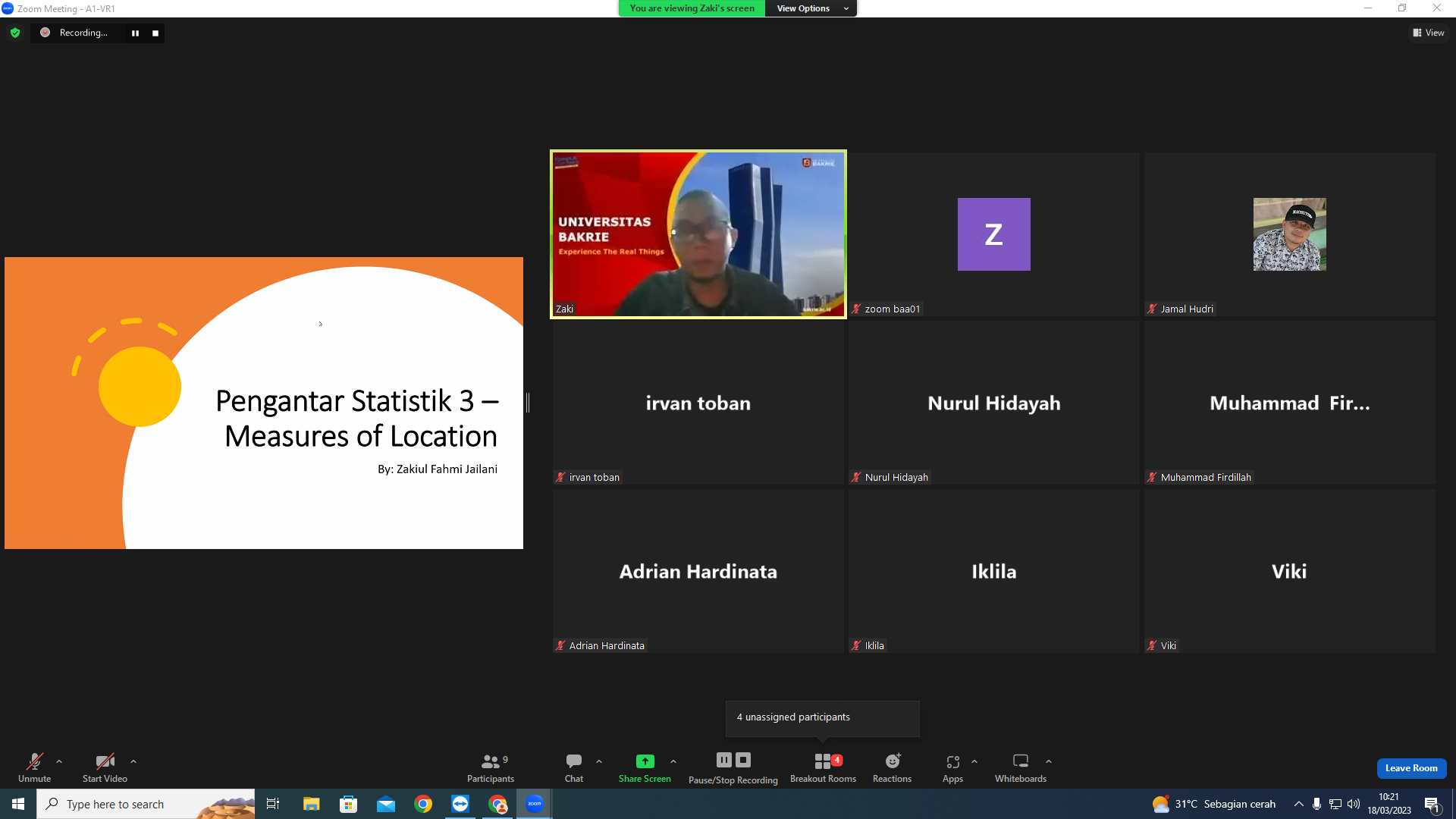Open Whiteboards
1456x819 pixels.
click(x=1021, y=767)
